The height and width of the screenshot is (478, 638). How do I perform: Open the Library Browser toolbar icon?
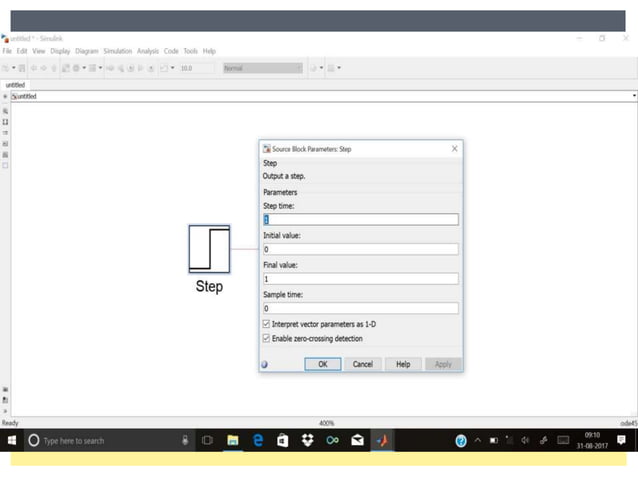(x=66, y=68)
